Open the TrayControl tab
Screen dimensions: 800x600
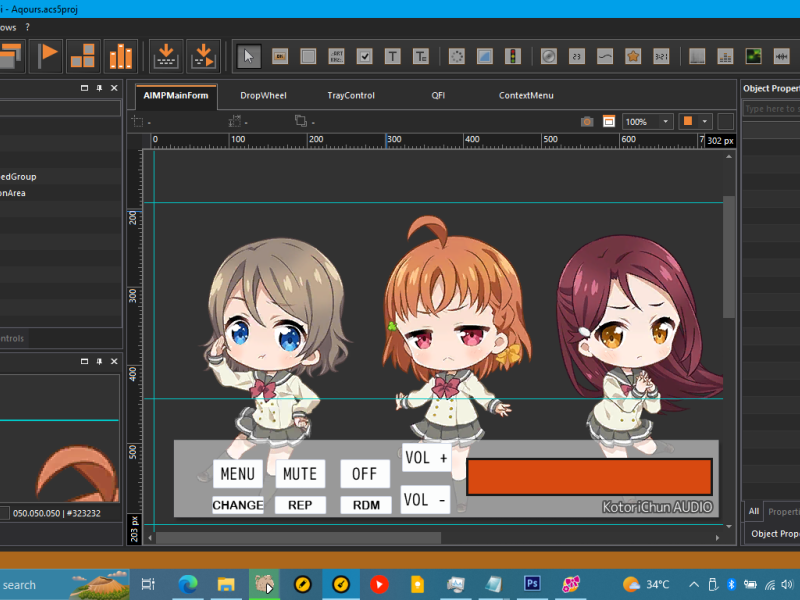(x=351, y=95)
